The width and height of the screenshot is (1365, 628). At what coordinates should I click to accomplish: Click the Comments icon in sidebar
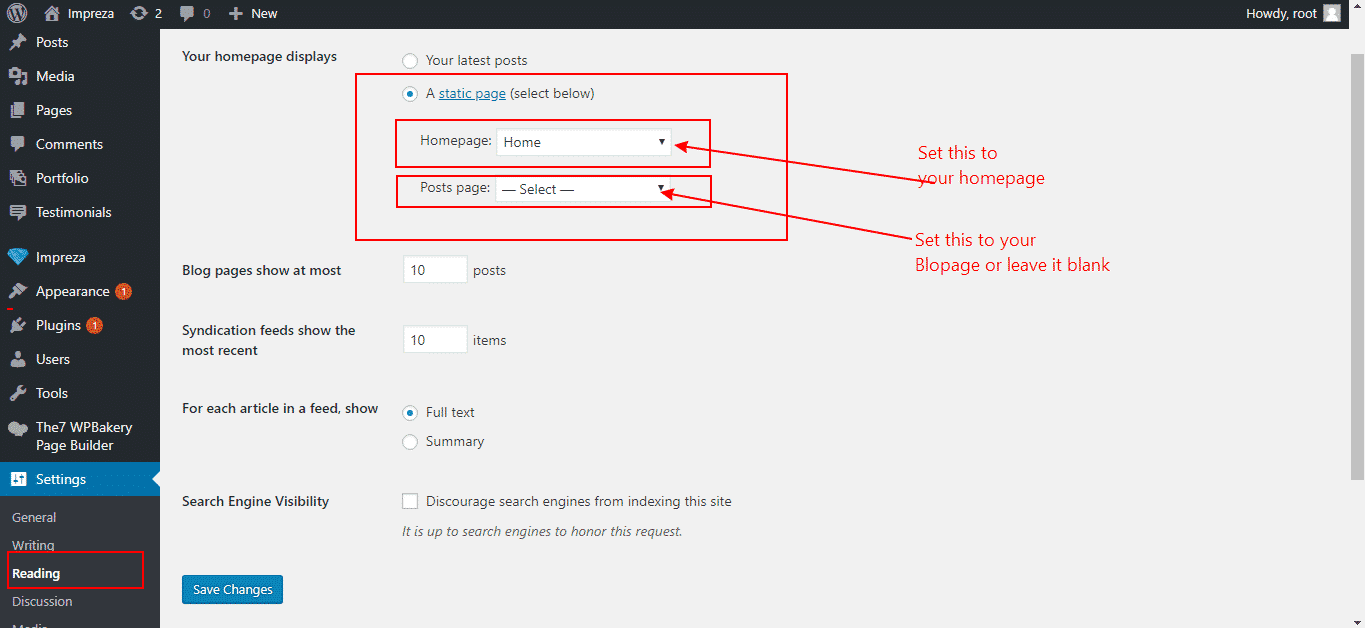pos(18,144)
